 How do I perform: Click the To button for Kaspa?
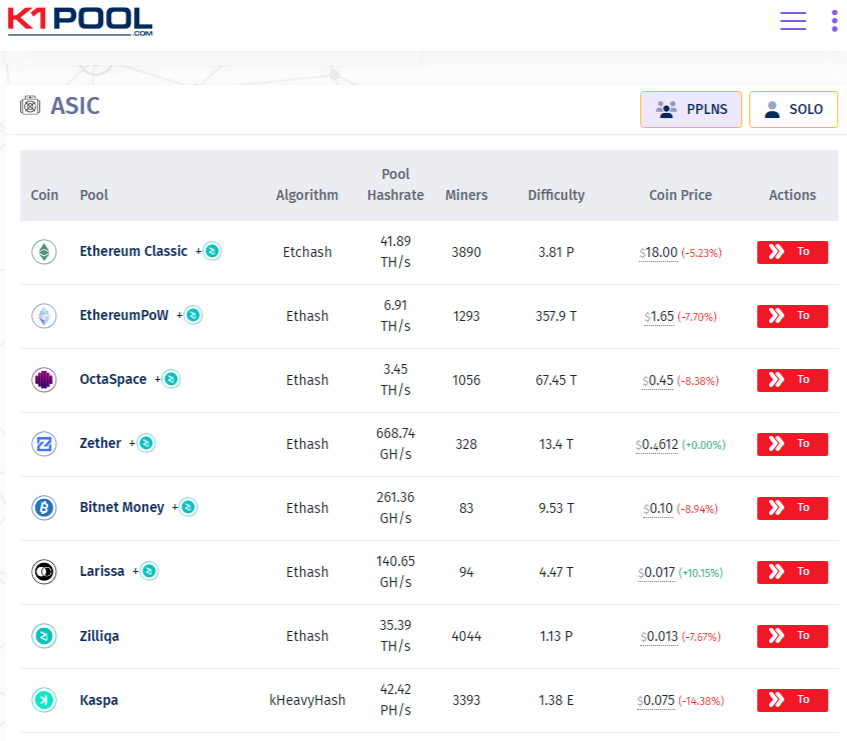pyautogui.click(x=792, y=700)
